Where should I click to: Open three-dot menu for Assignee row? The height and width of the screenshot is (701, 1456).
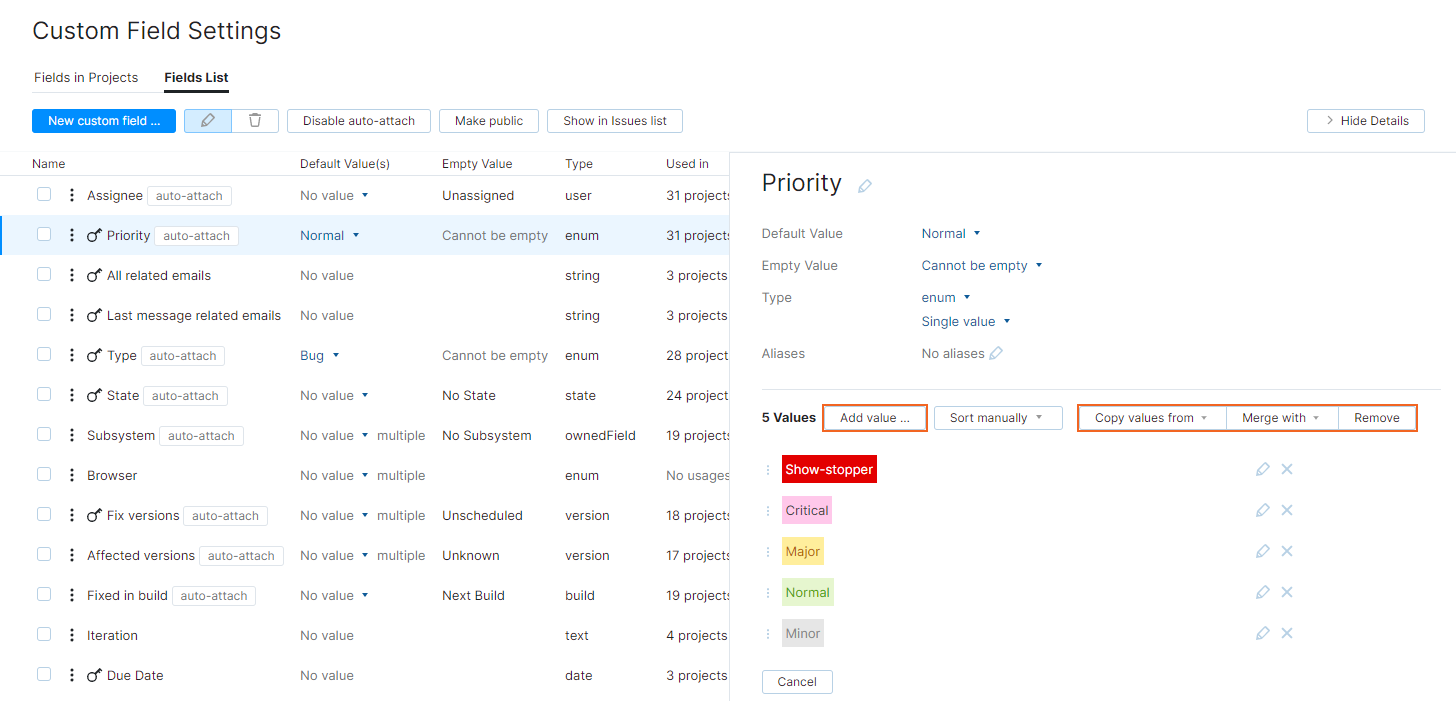(71, 195)
